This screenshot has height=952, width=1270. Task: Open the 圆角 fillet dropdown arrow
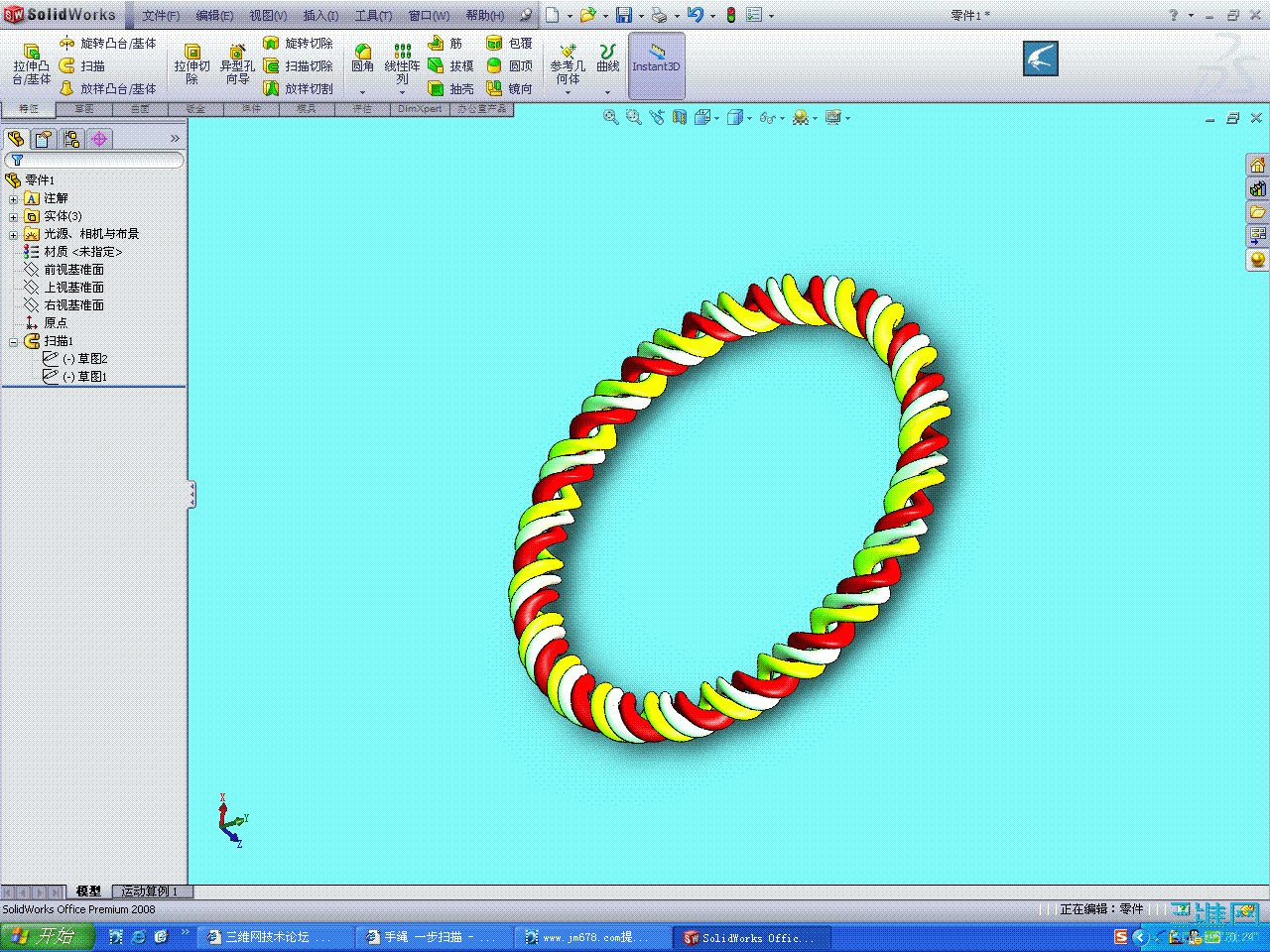pos(363,92)
